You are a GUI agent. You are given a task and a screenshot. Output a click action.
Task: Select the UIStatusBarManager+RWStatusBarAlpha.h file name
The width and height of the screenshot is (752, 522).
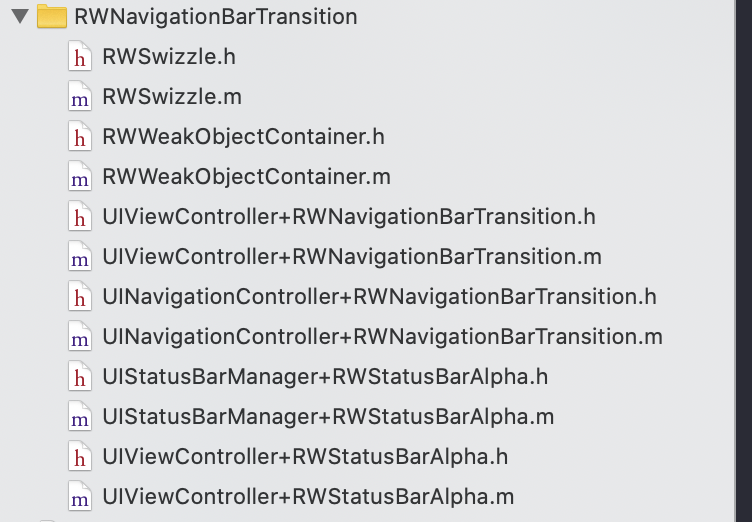point(325,377)
